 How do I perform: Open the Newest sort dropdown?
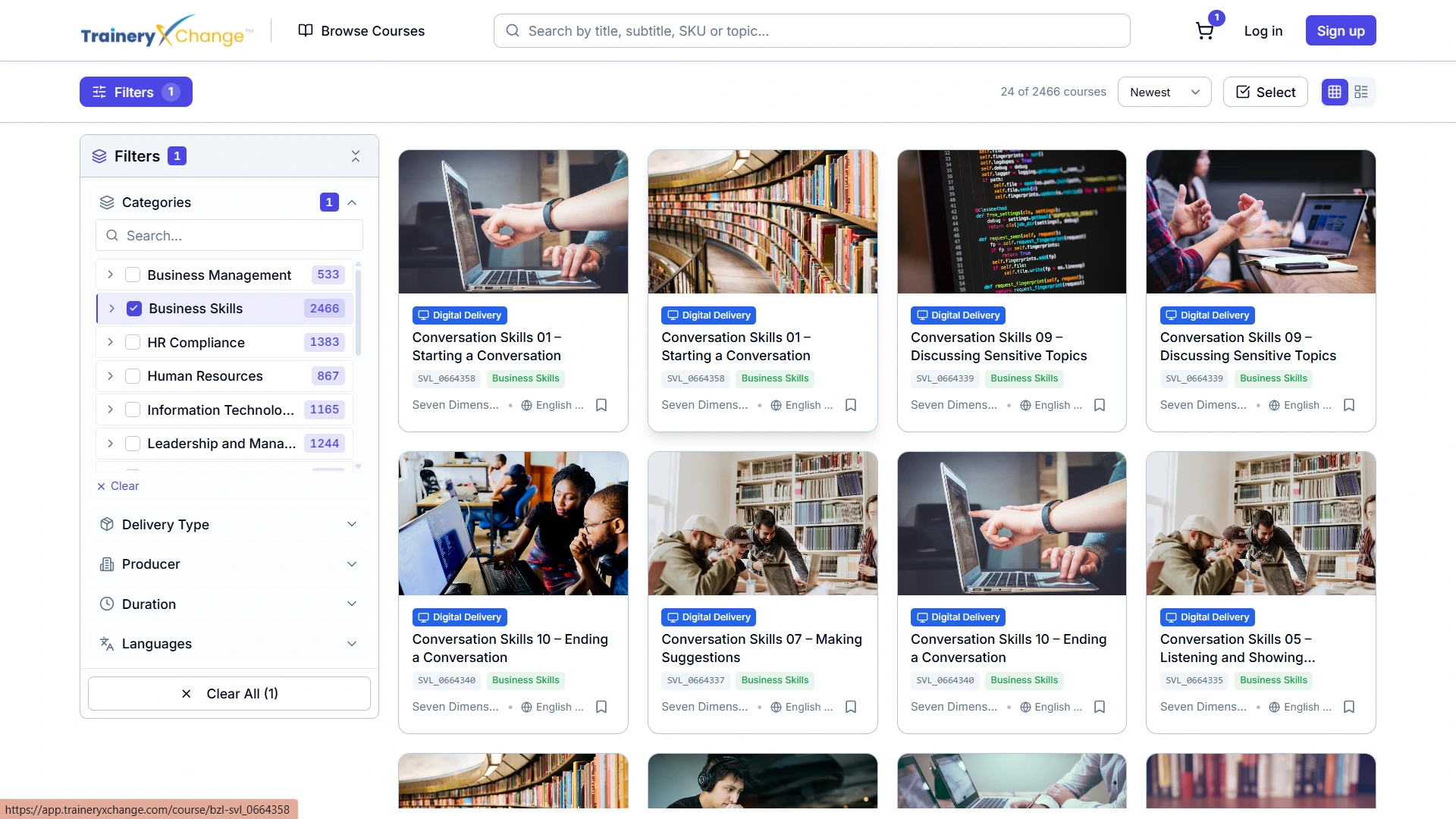pyautogui.click(x=1164, y=92)
